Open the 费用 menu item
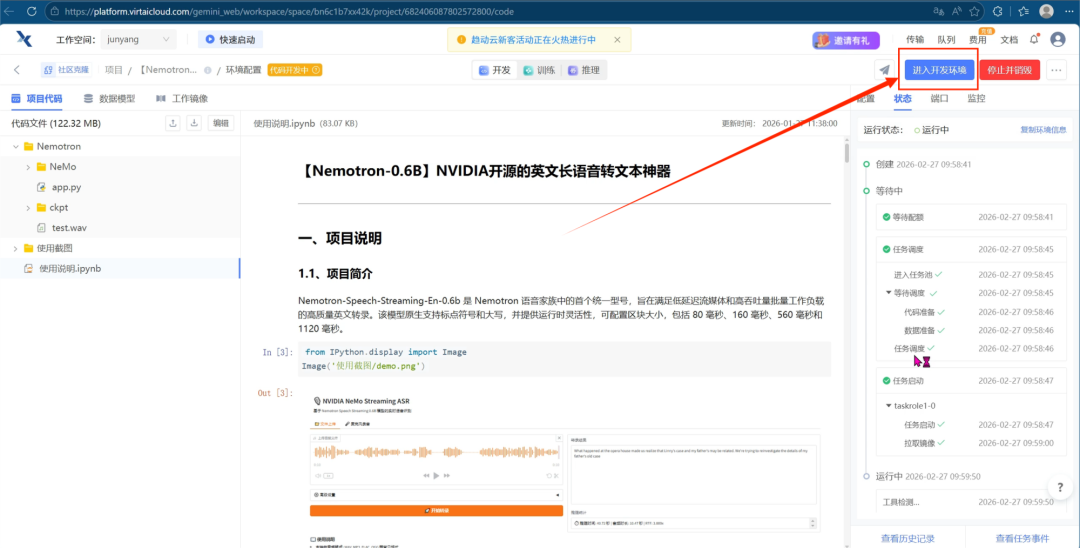 [977, 40]
